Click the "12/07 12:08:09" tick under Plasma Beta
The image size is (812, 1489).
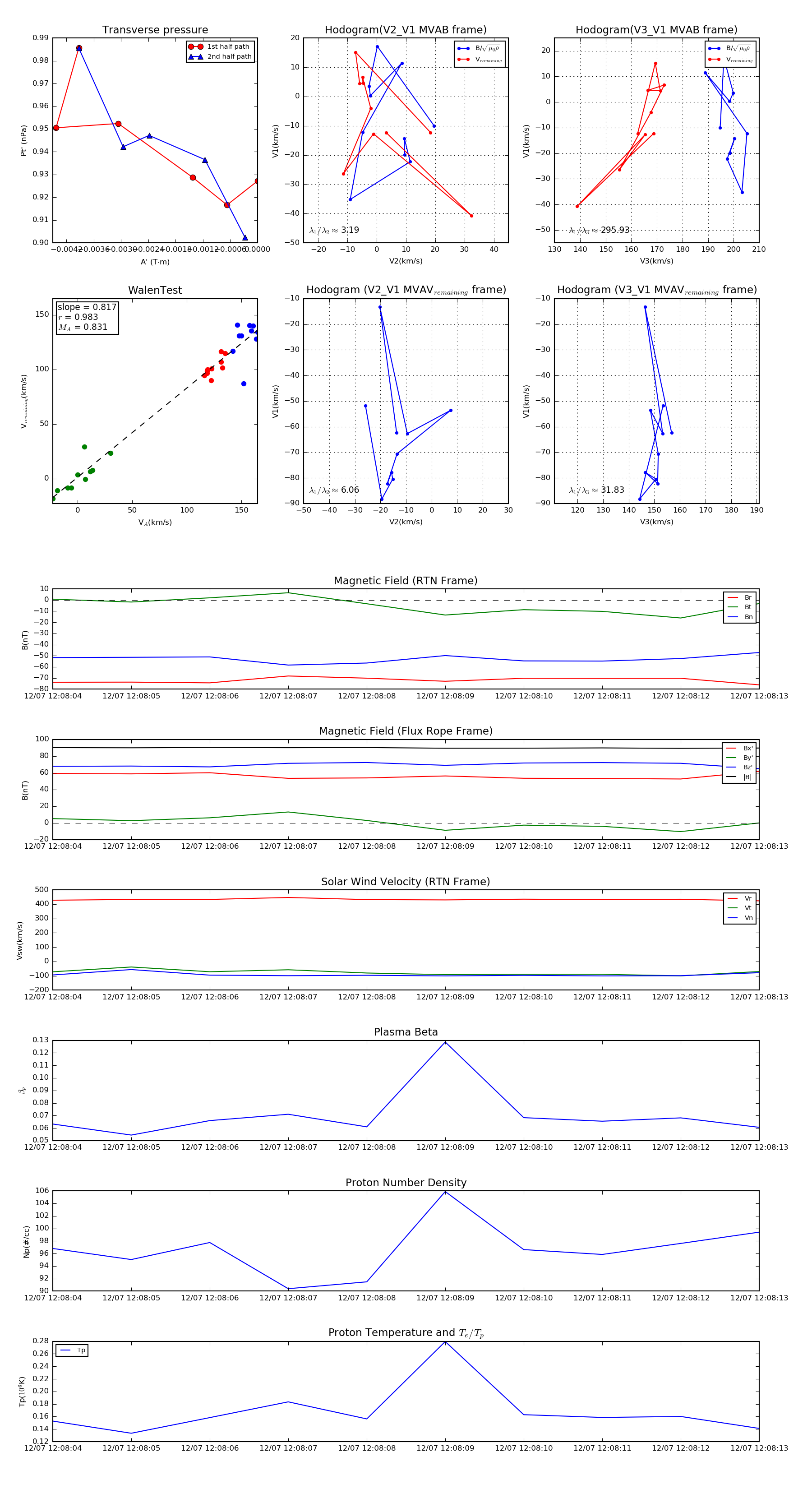coord(445,1147)
